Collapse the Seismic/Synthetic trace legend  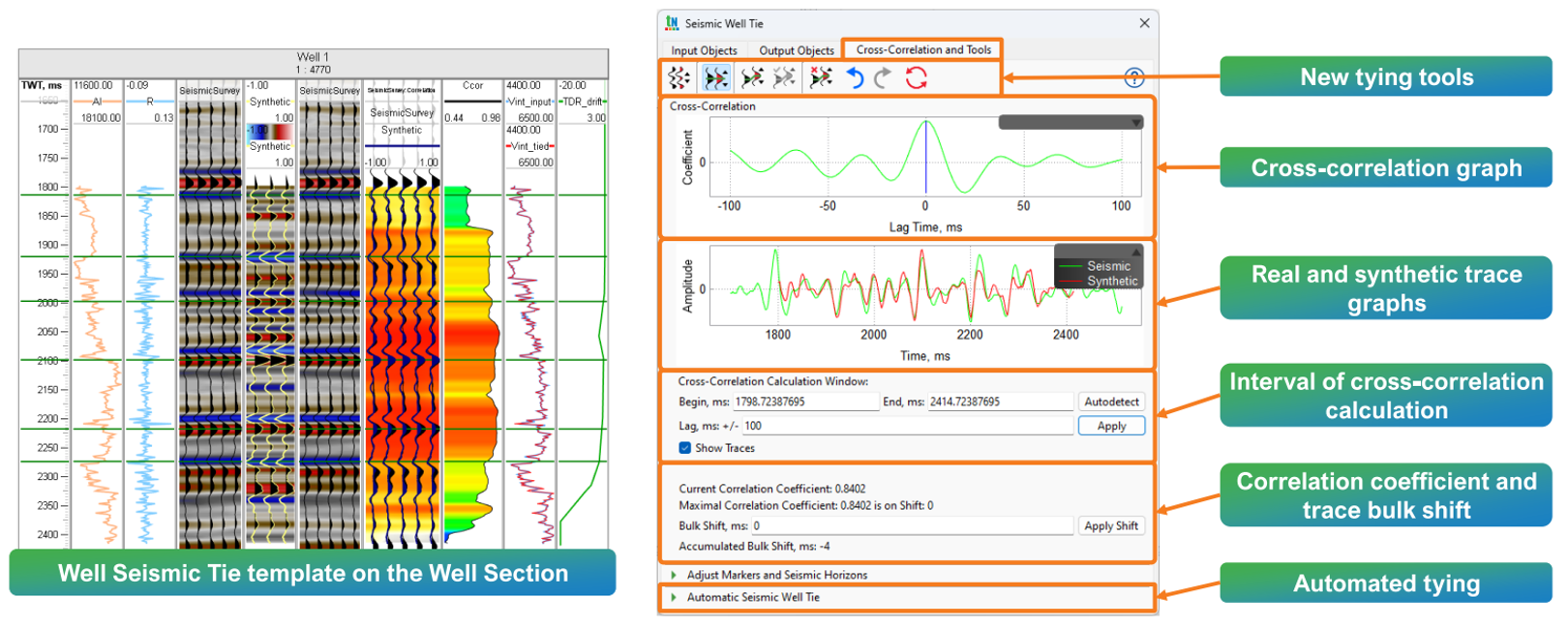pyautogui.click(x=1136, y=252)
